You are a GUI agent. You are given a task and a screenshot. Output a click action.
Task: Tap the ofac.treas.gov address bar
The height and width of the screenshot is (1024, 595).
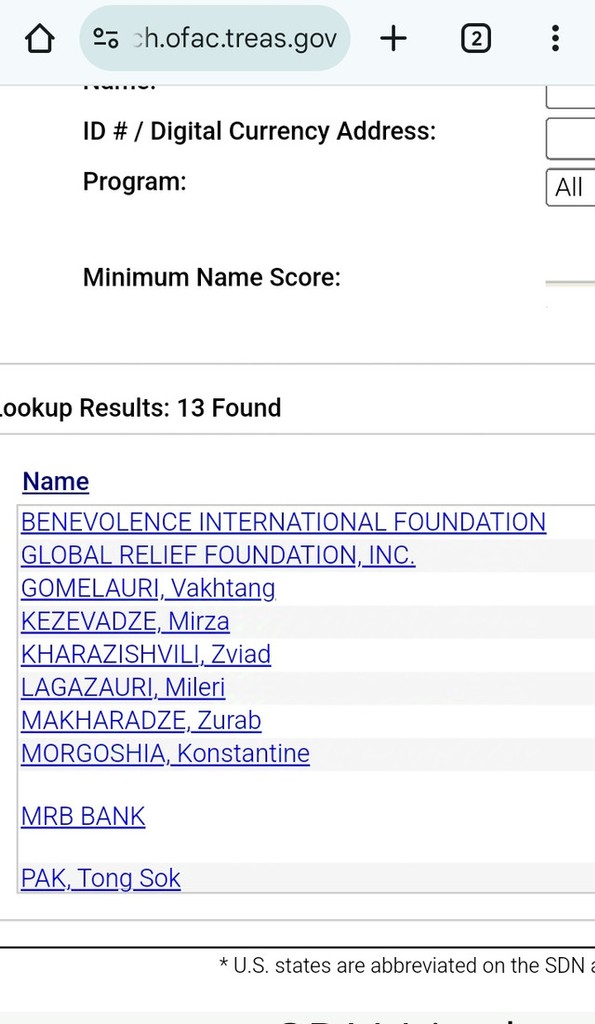click(x=215, y=39)
